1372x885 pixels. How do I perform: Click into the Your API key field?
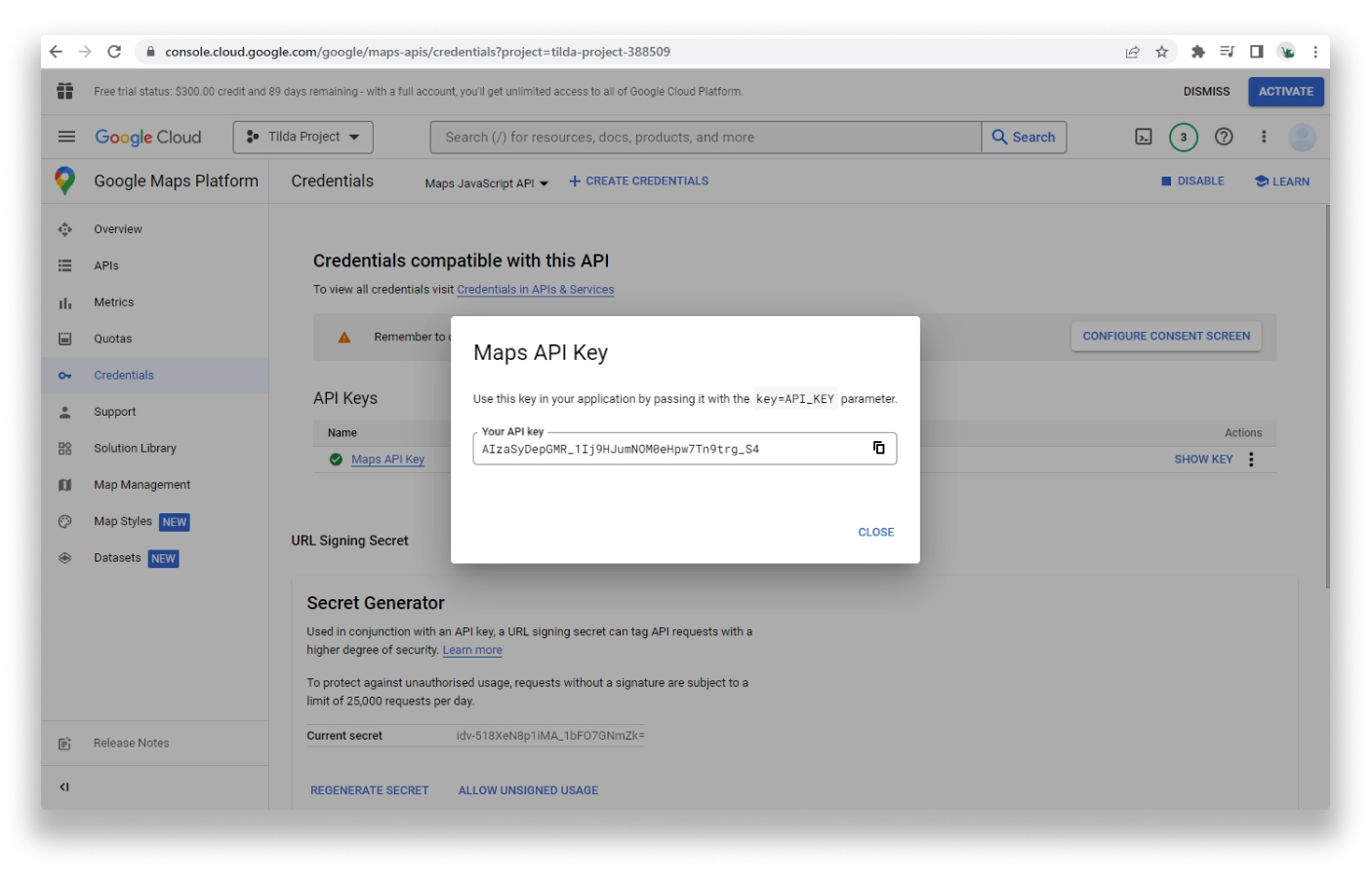coord(684,449)
